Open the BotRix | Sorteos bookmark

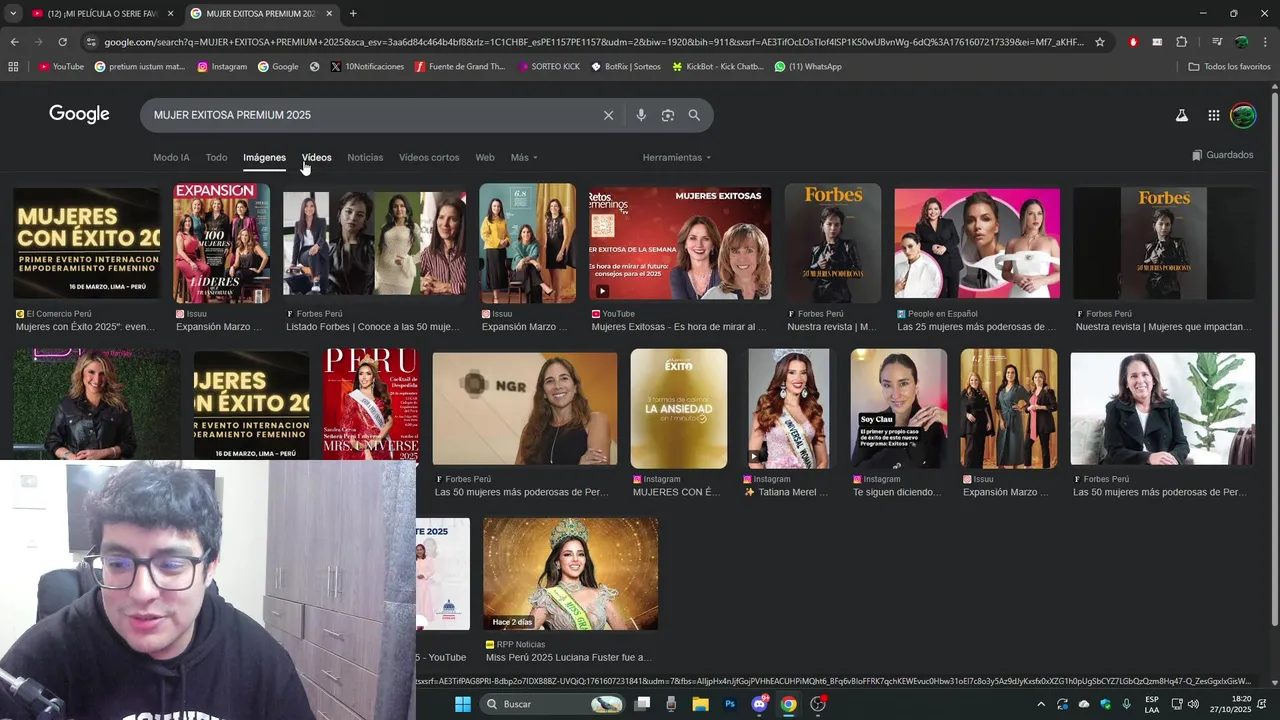(626, 67)
